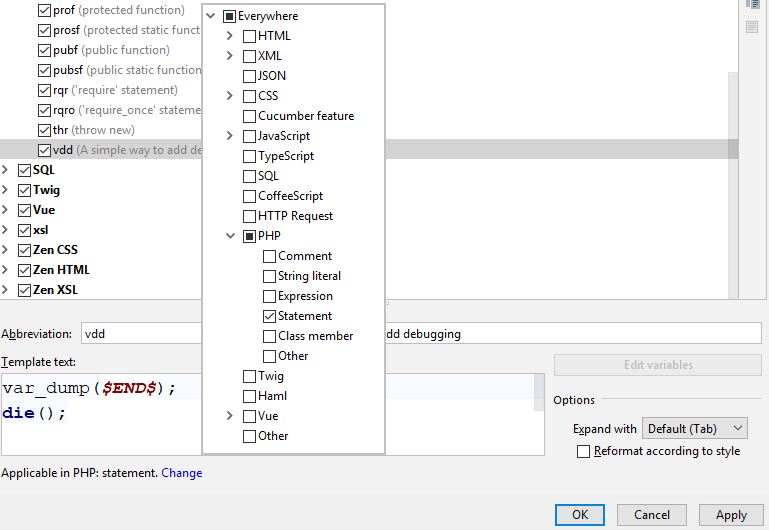Disable the Zen HTML group checkbox
The height and width of the screenshot is (530, 769).
click(x=24, y=271)
